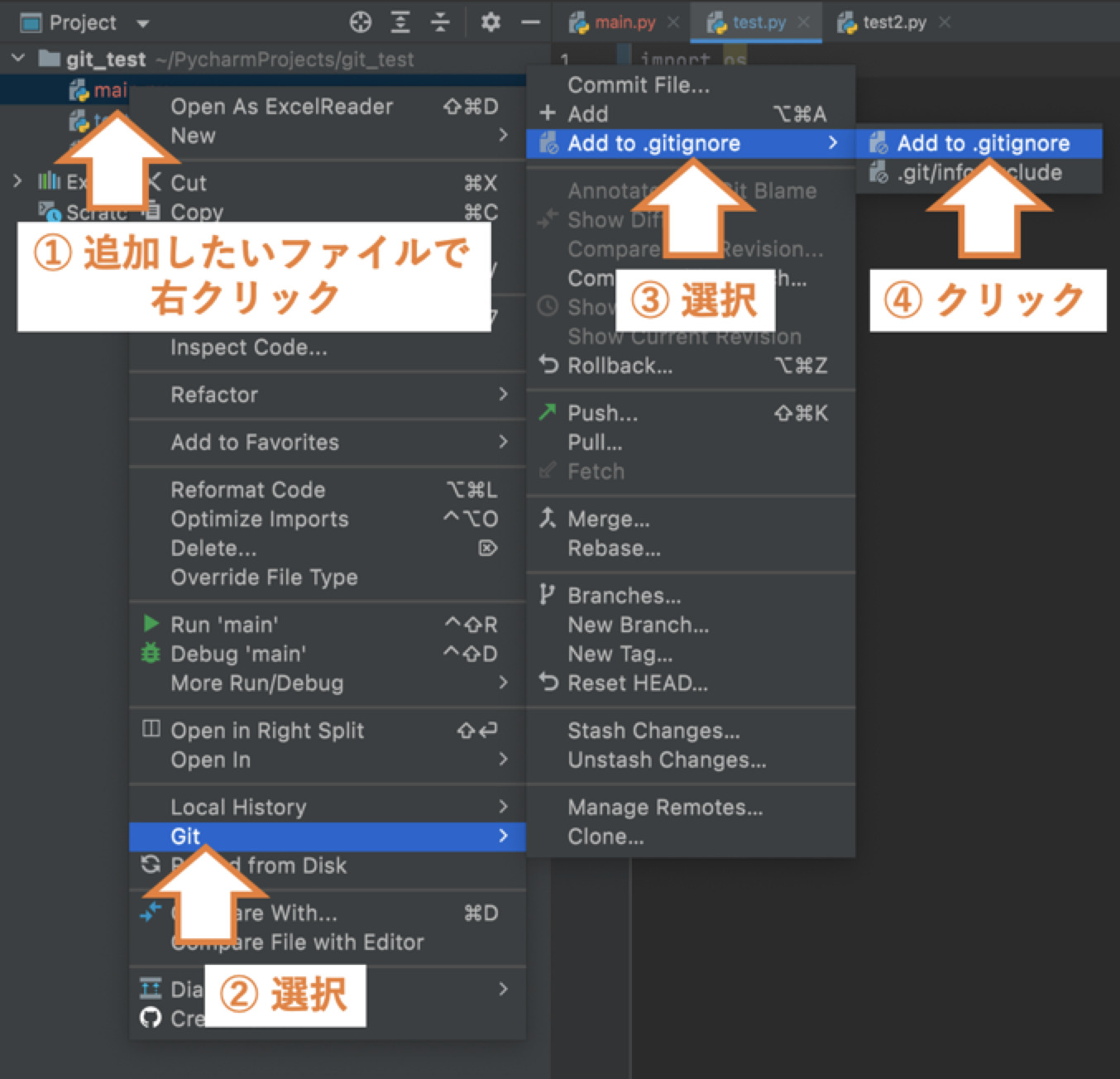The image size is (1120, 1079).
Task: Open the Project view dropdown arrow
Action: [141, 22]
